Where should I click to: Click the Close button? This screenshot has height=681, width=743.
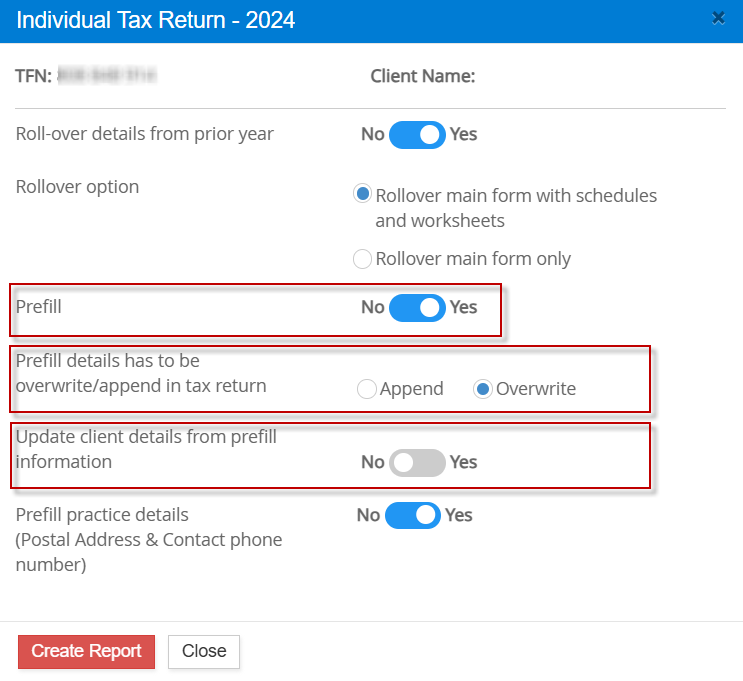tap(204, 652)
